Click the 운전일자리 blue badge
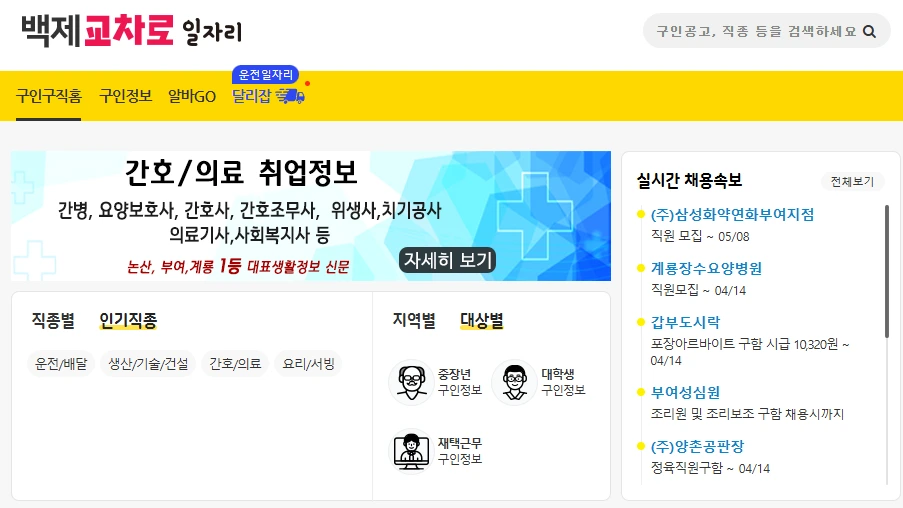 [x=265, y=74]
